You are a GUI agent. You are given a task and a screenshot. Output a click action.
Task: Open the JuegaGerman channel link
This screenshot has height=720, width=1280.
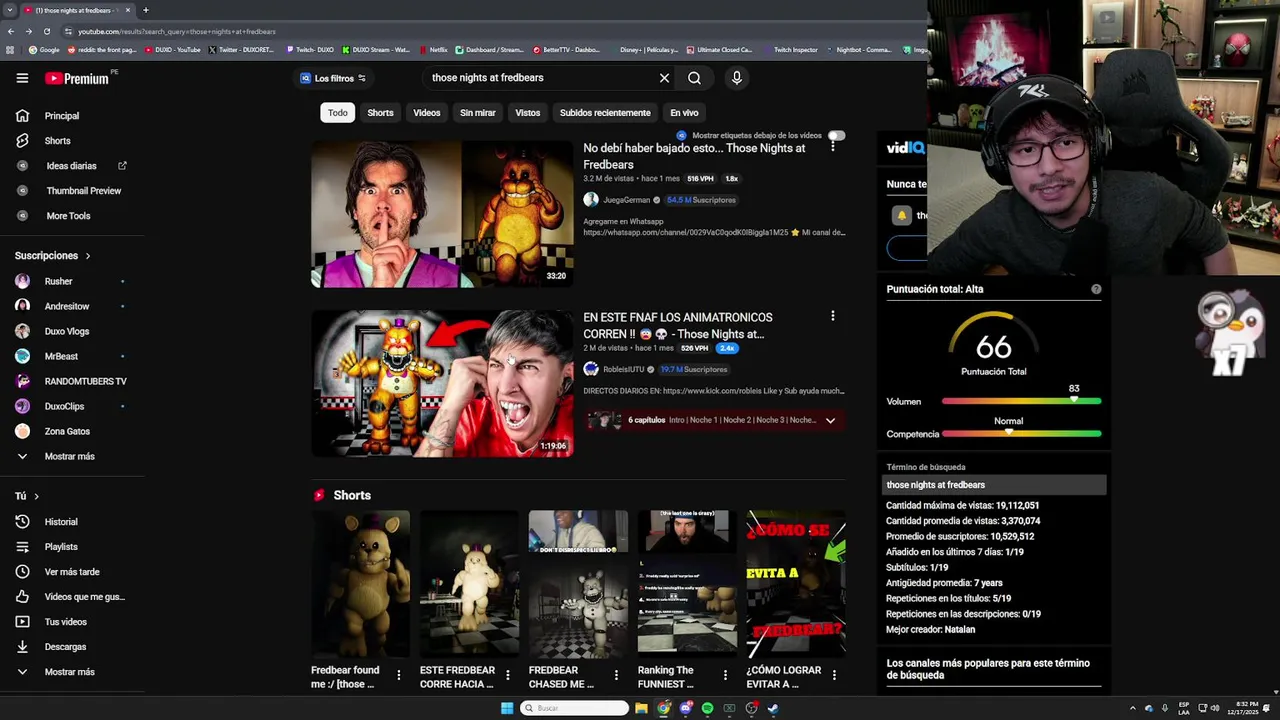click(x=626, y=200)
